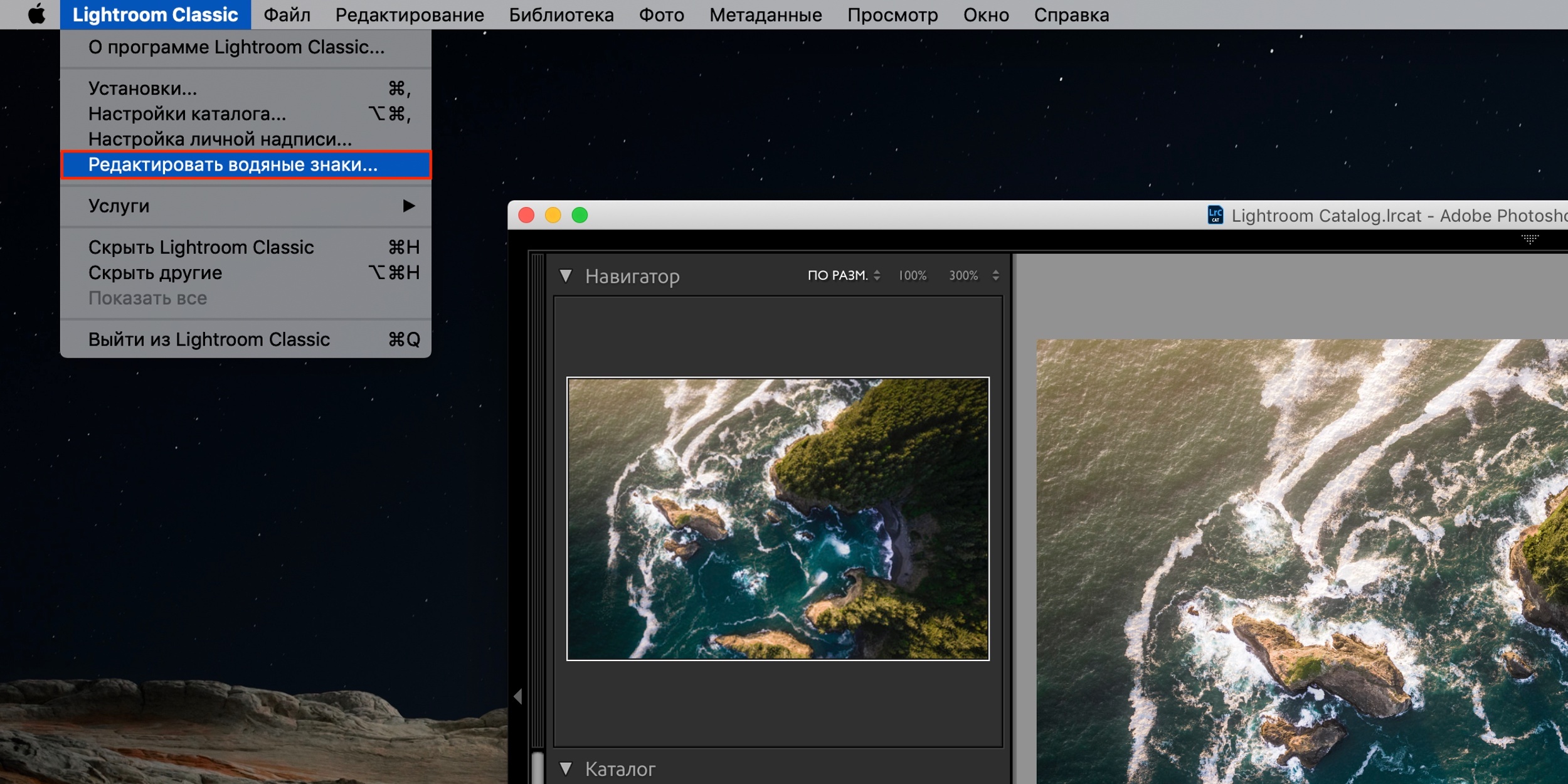Open the Фото menu
This screenshot has height=784, width=1568.
tap(662, 14)
